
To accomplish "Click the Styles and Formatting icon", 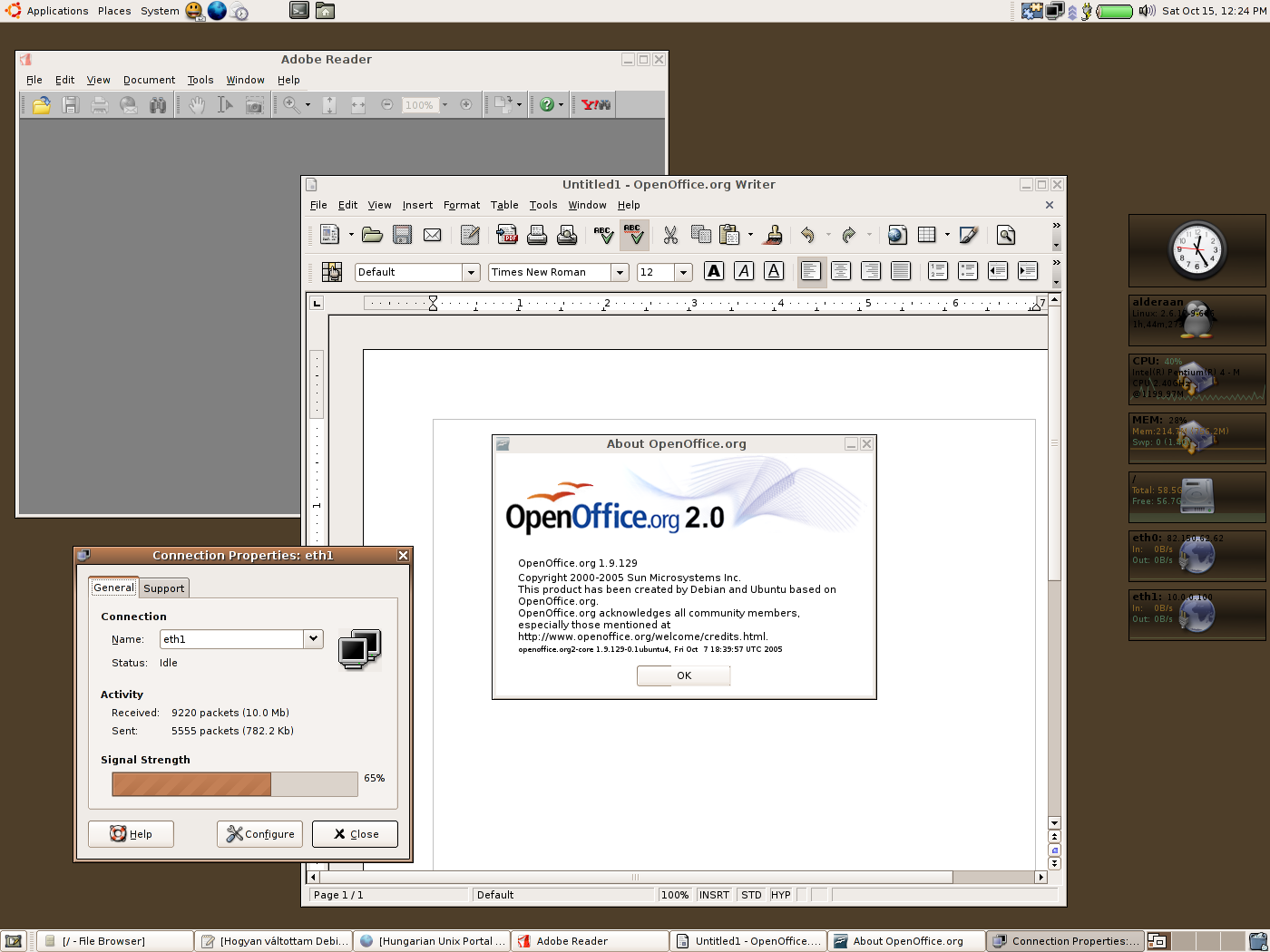I will click(x=332, y=271).
